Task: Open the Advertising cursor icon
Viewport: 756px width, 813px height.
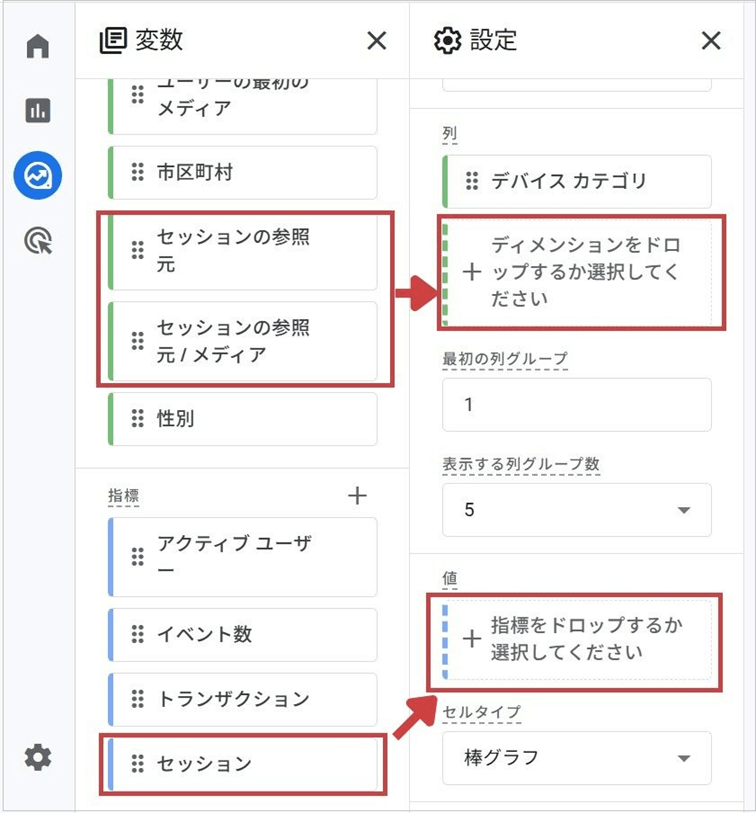Action: pos(38,241)
